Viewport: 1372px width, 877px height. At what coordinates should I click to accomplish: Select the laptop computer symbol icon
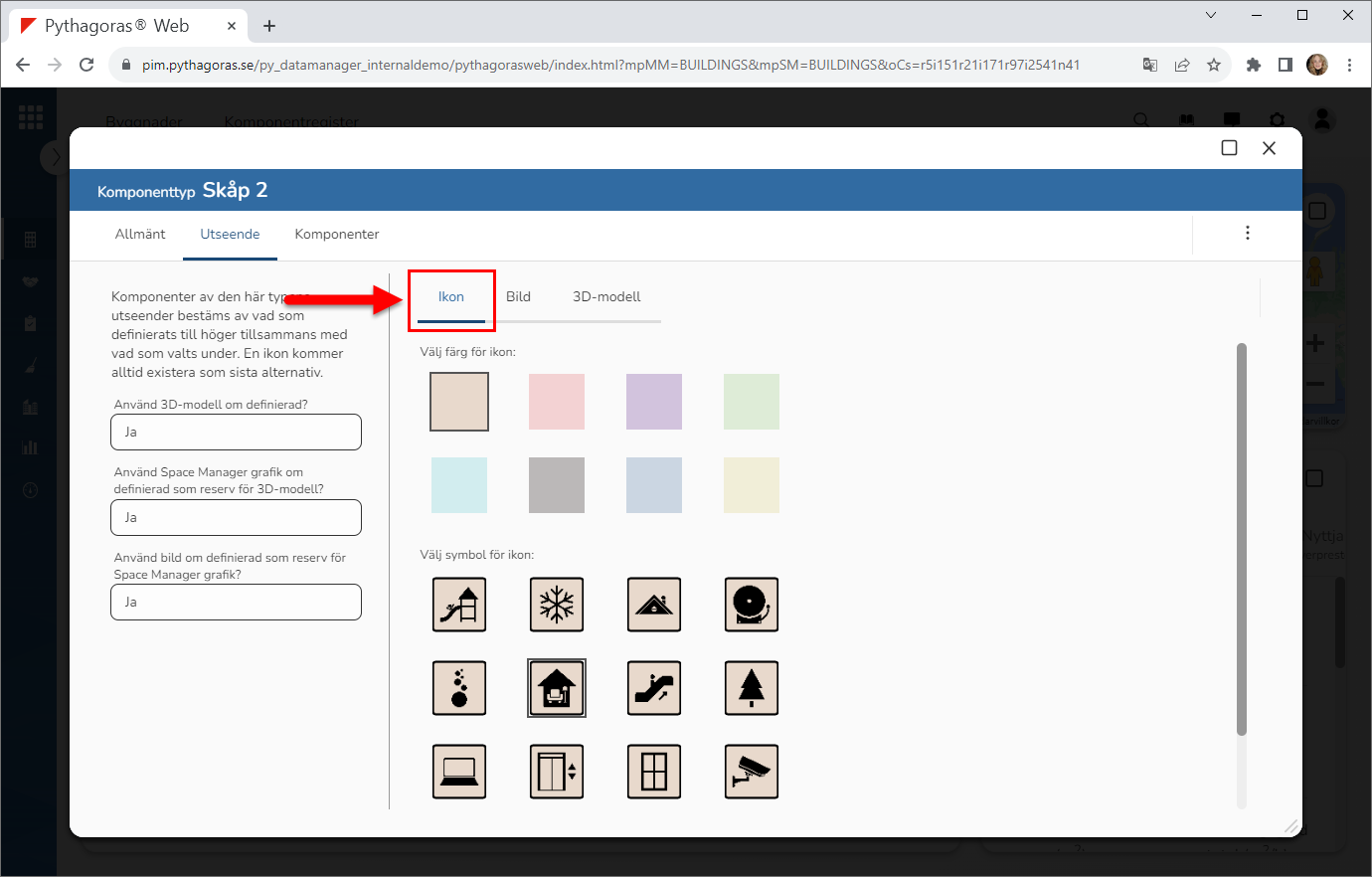pos(459,772)
